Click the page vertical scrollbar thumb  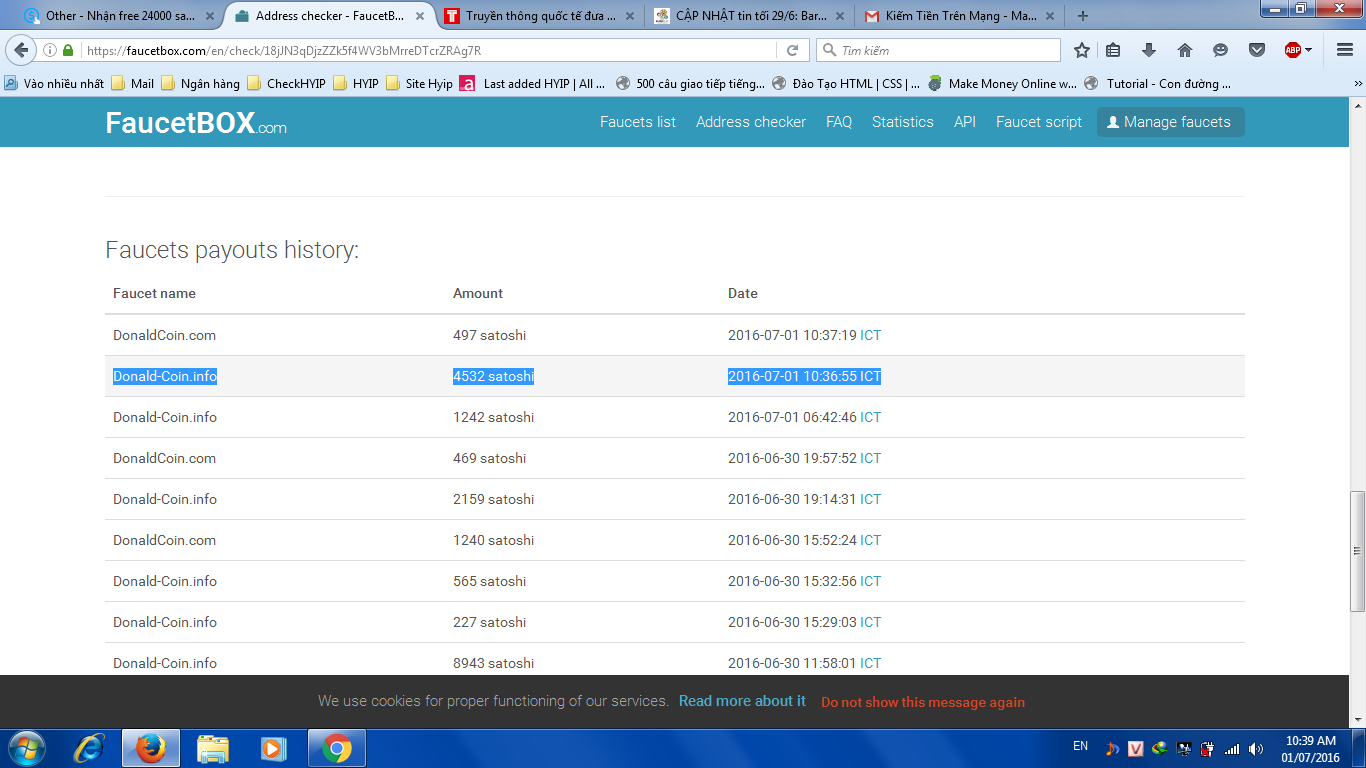point(1357,549)
